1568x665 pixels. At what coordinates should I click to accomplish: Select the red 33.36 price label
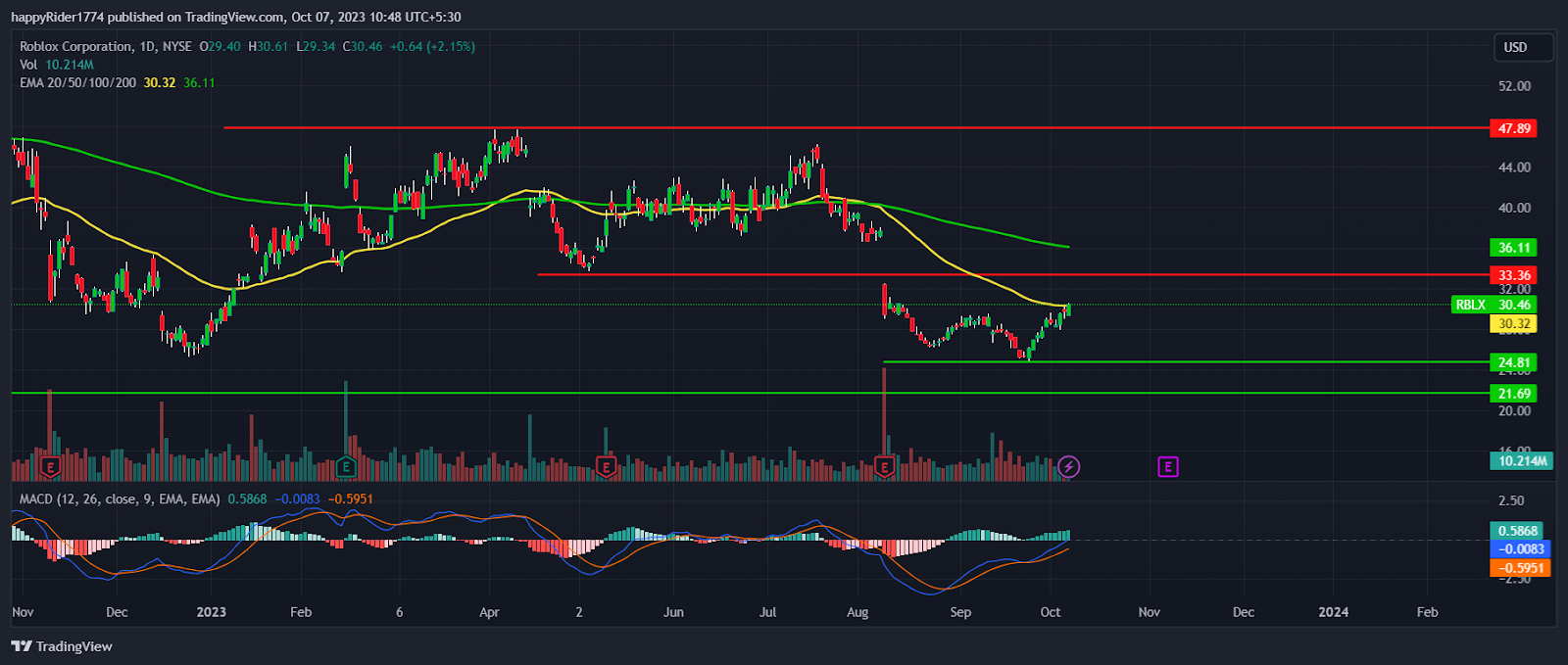(x=1514, y=275)
